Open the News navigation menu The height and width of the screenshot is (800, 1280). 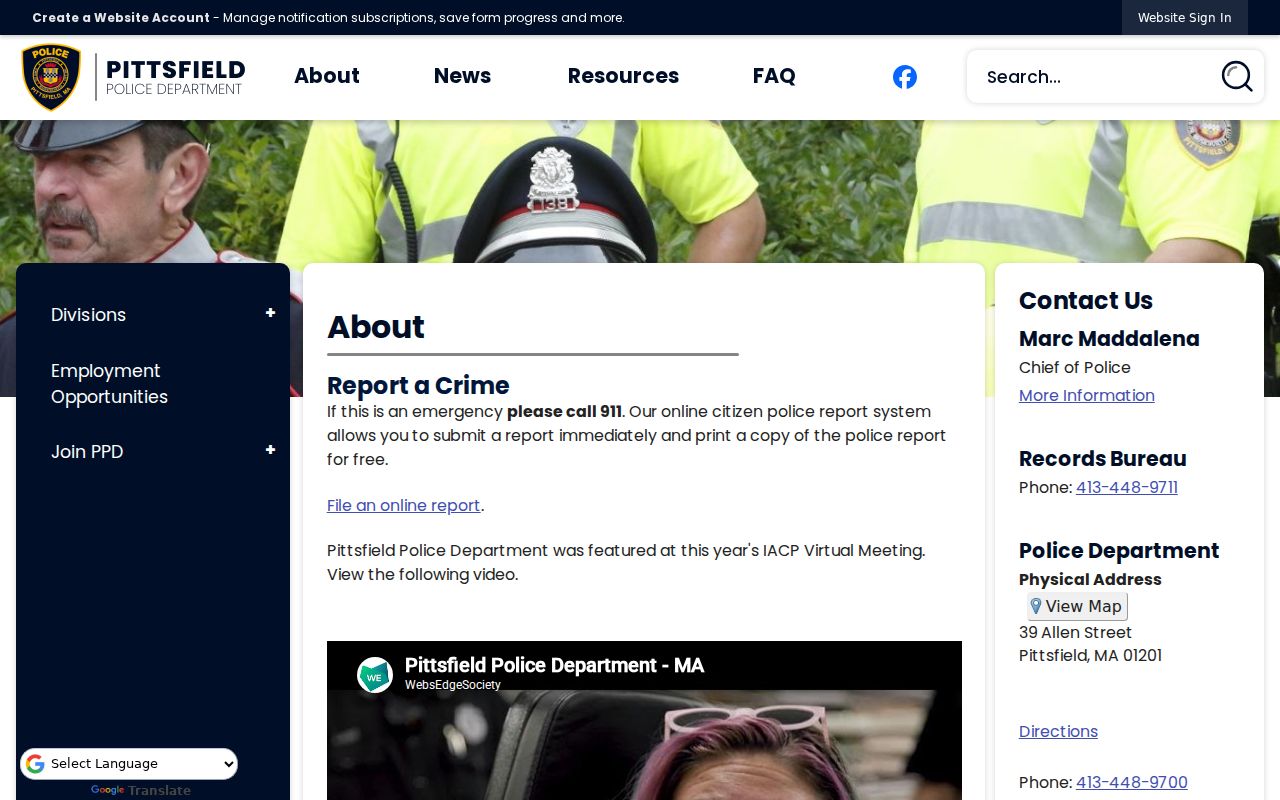tap(462, 76)
